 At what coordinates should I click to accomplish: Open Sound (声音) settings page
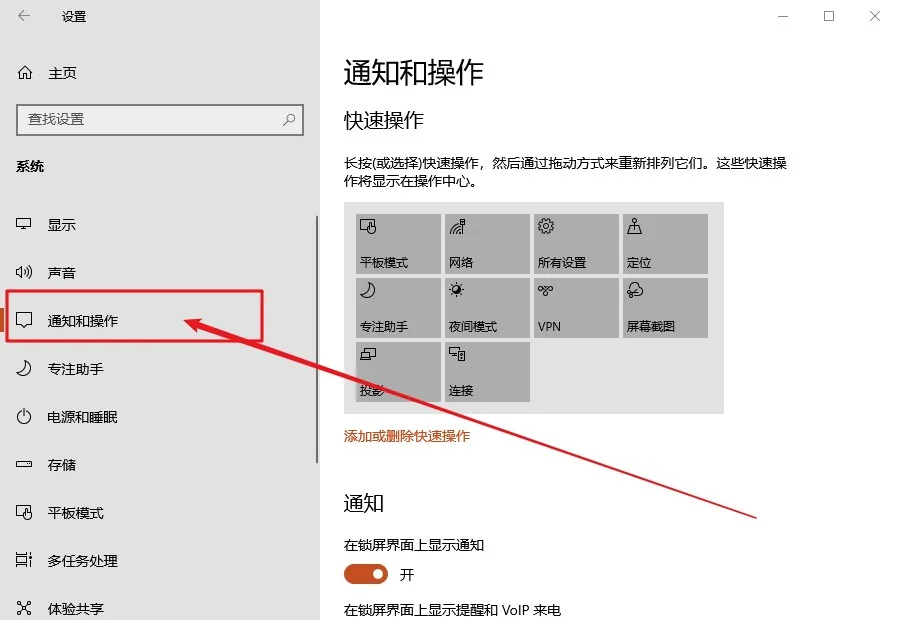(x=61, y=273)
